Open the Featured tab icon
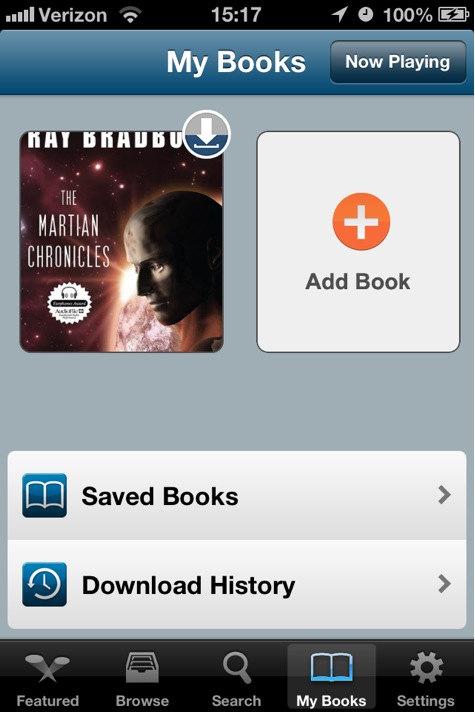This screenshot has height=712, width=475. (47, 668)
